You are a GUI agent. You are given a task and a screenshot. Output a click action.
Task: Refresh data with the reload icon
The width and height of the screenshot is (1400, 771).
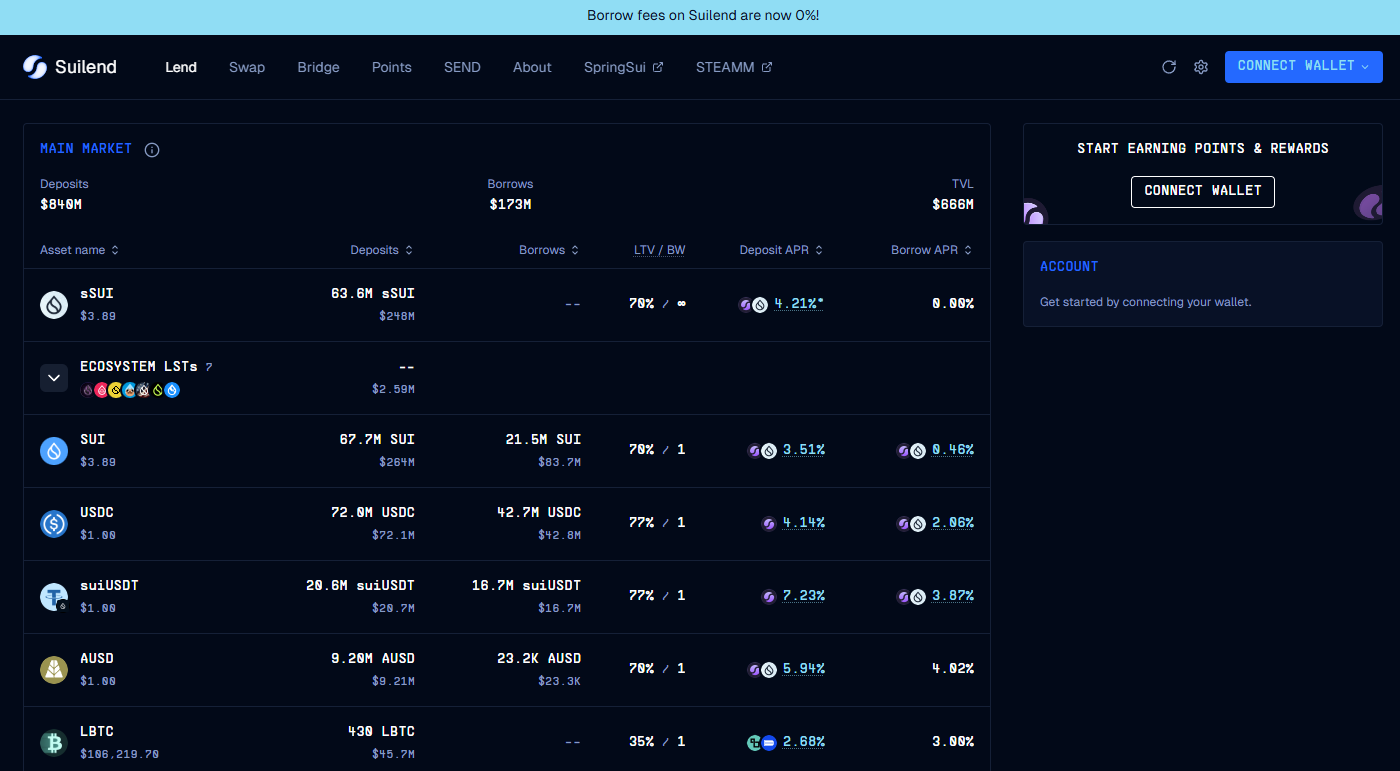(1169, 67)
